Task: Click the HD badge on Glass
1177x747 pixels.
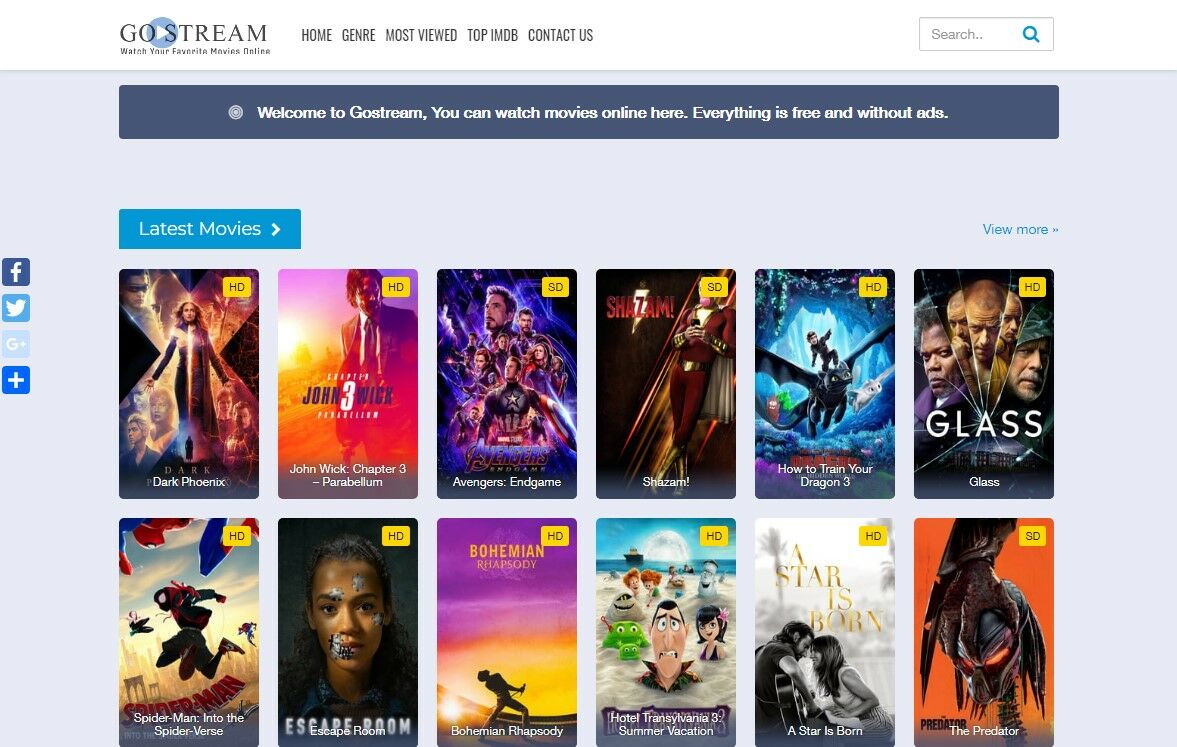Action: 1032,287
